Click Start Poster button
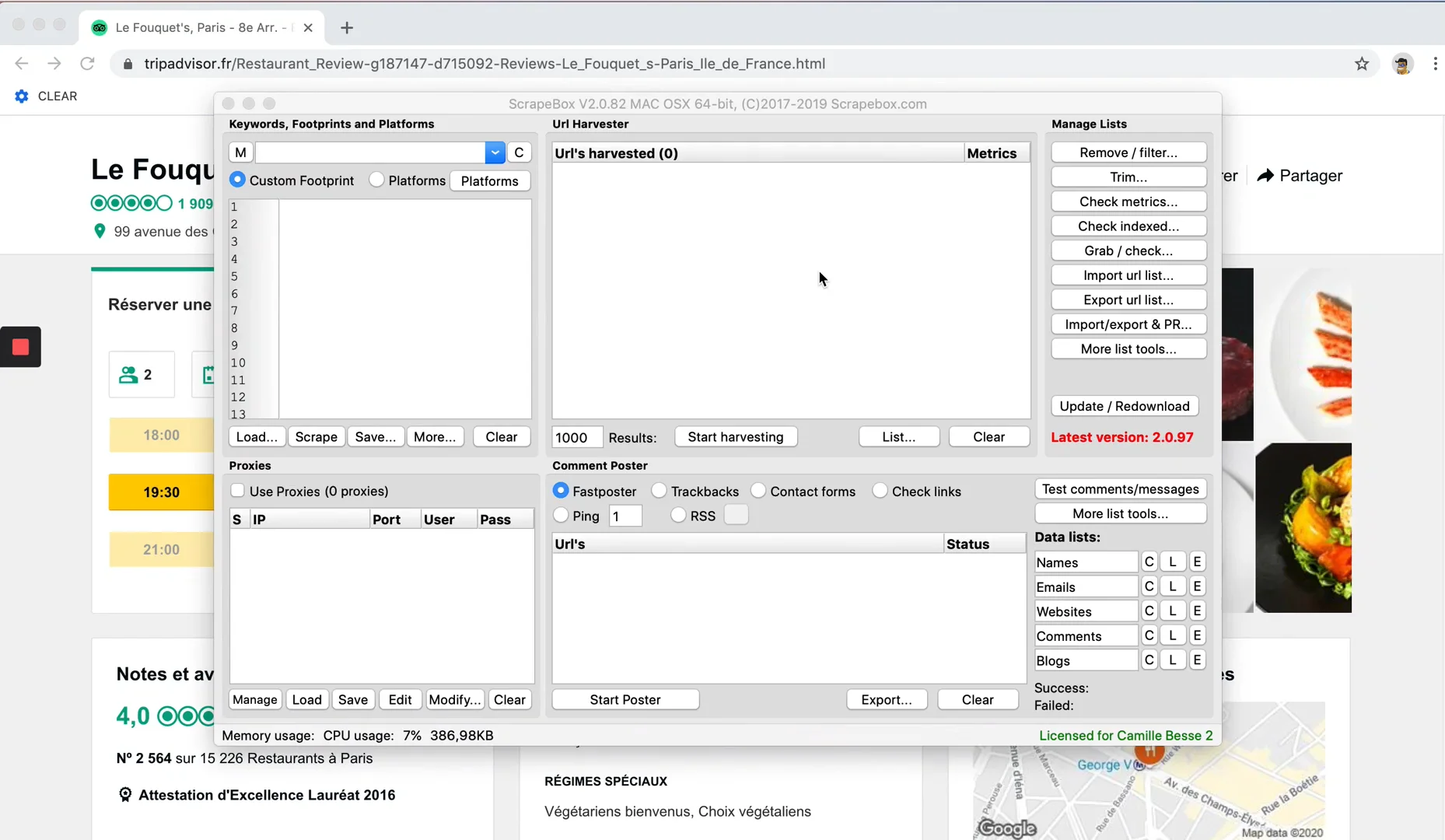 (x=625, y=699)
